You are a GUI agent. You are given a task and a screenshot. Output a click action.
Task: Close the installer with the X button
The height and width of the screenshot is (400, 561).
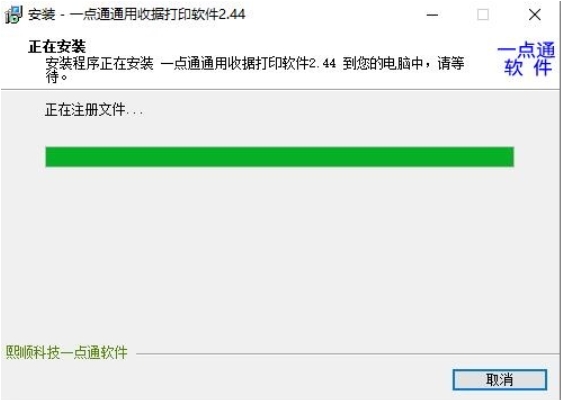click(535, 15)
